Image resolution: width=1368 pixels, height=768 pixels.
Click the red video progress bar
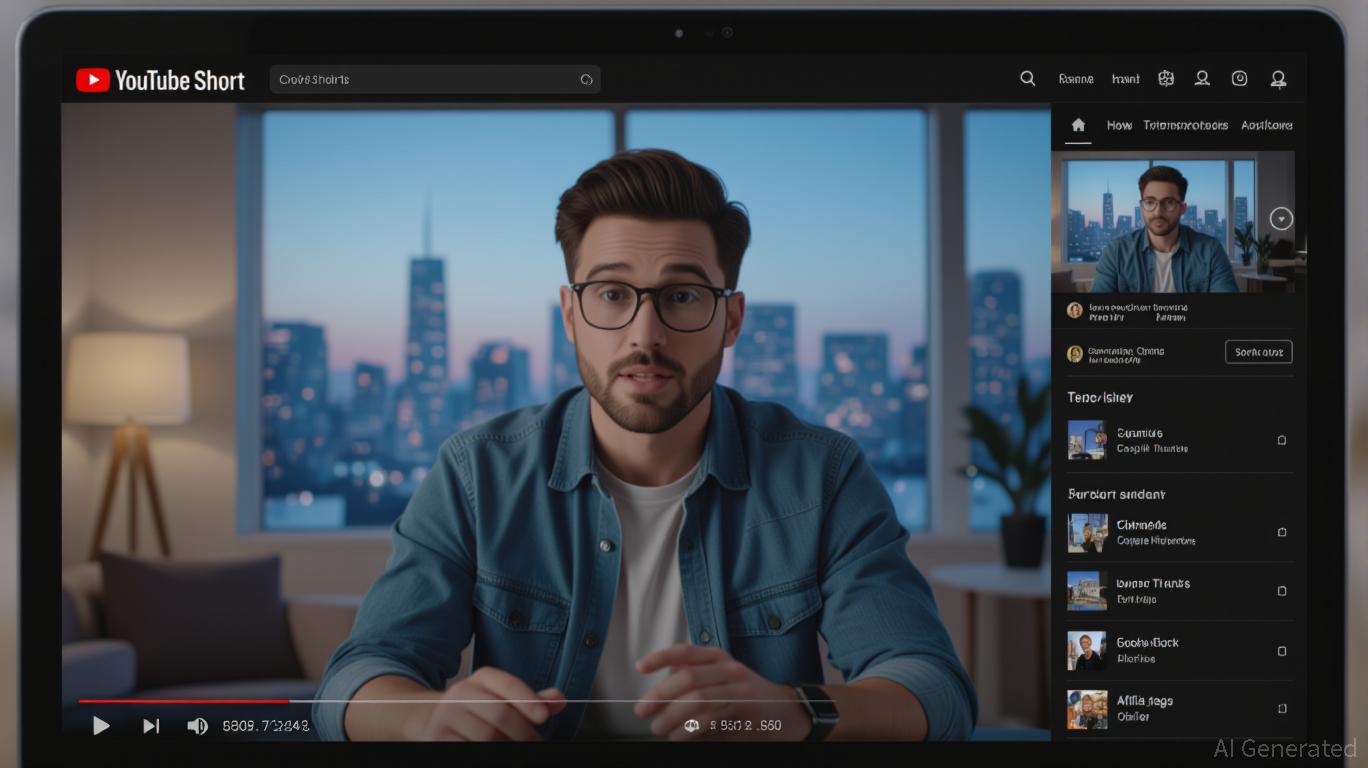[x=185, y=701]
